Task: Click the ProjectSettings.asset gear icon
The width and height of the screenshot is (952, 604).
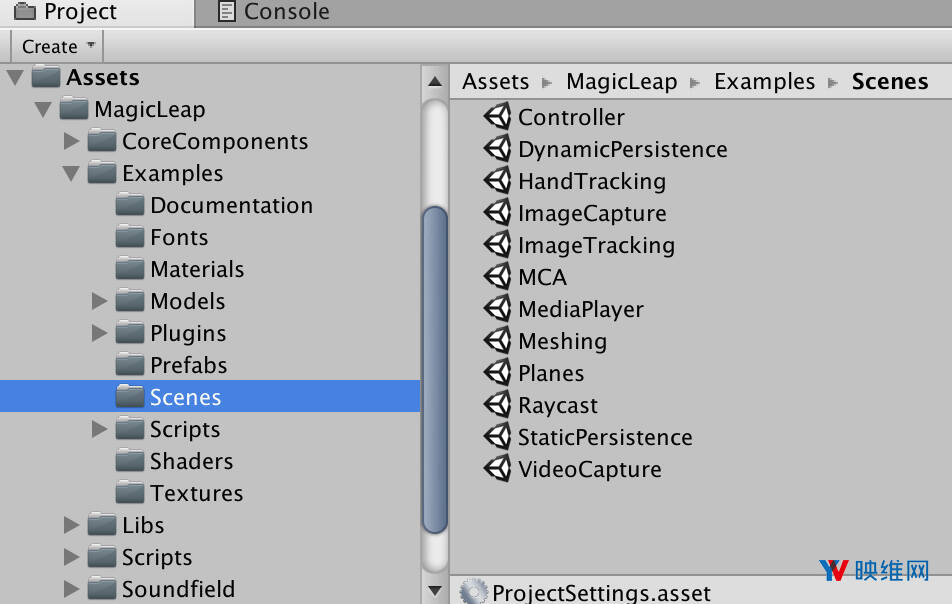Action: 473,592
